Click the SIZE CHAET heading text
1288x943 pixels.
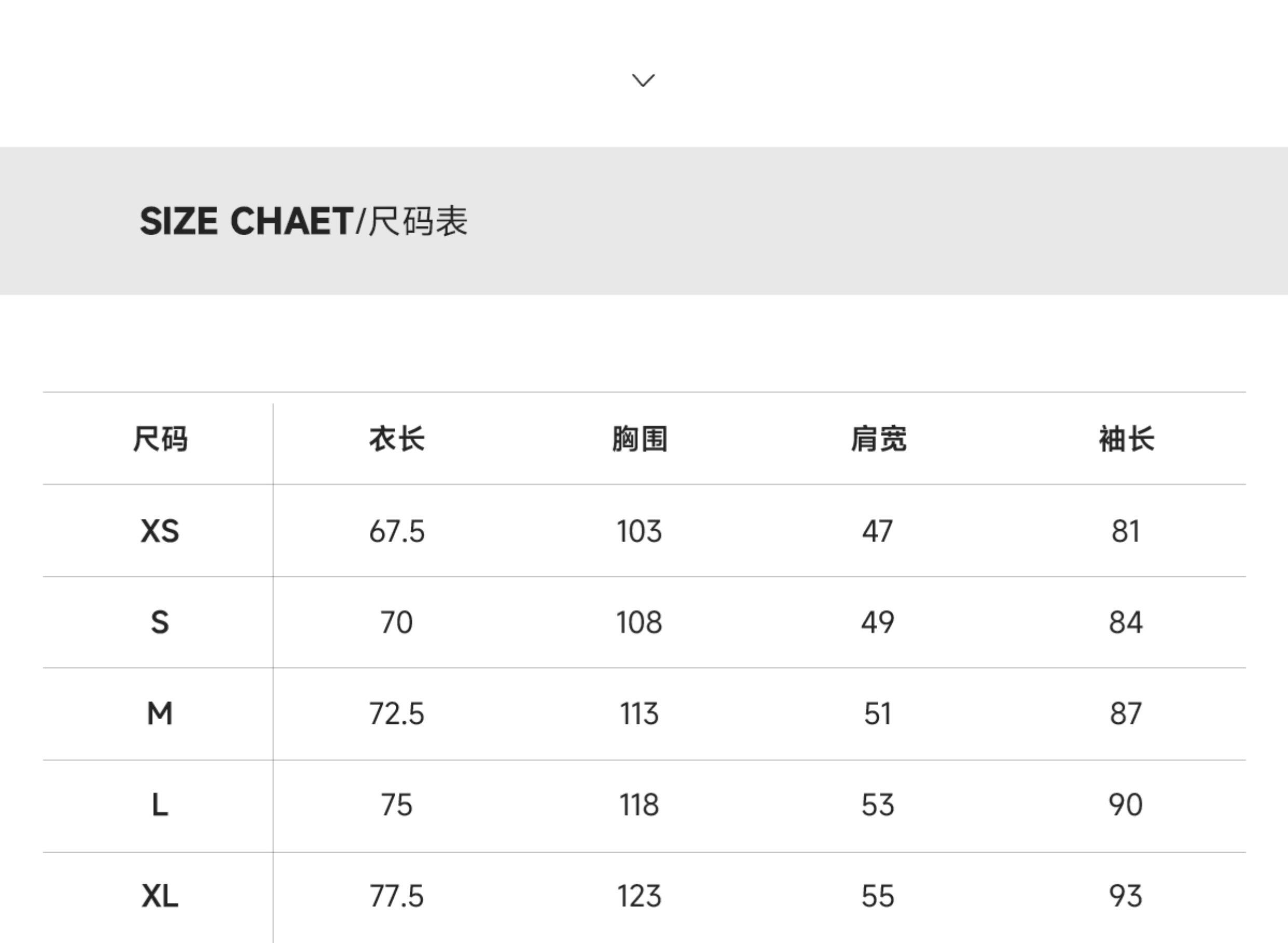pyautogui.click(x=246, y=222)
